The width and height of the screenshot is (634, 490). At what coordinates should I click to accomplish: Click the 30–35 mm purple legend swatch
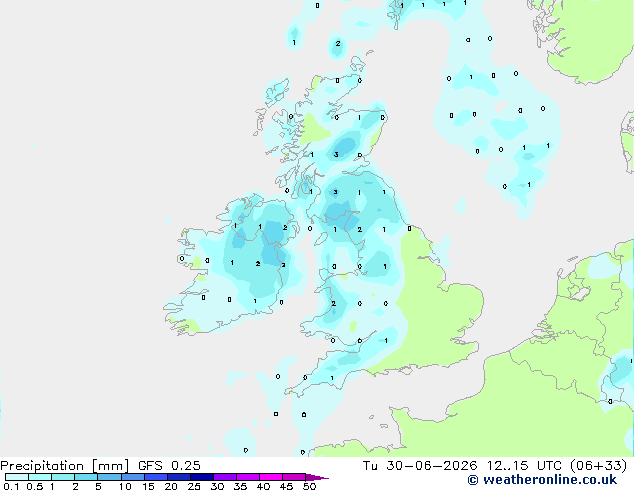coord(225,477)
